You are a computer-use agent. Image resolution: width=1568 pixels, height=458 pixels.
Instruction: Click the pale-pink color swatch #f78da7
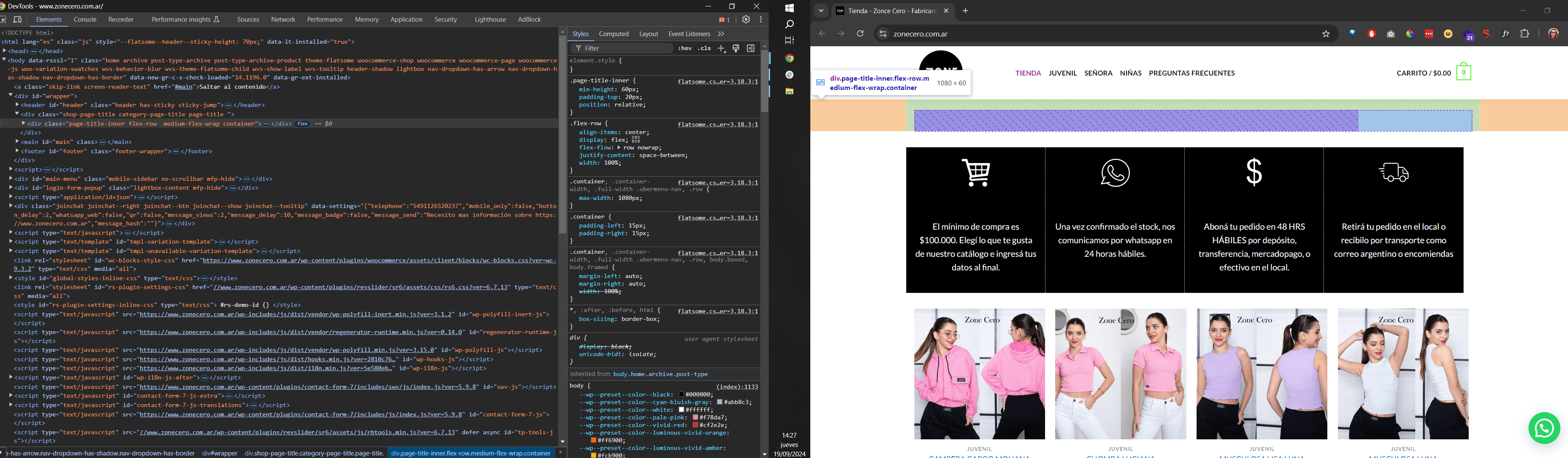click(696, 418)
